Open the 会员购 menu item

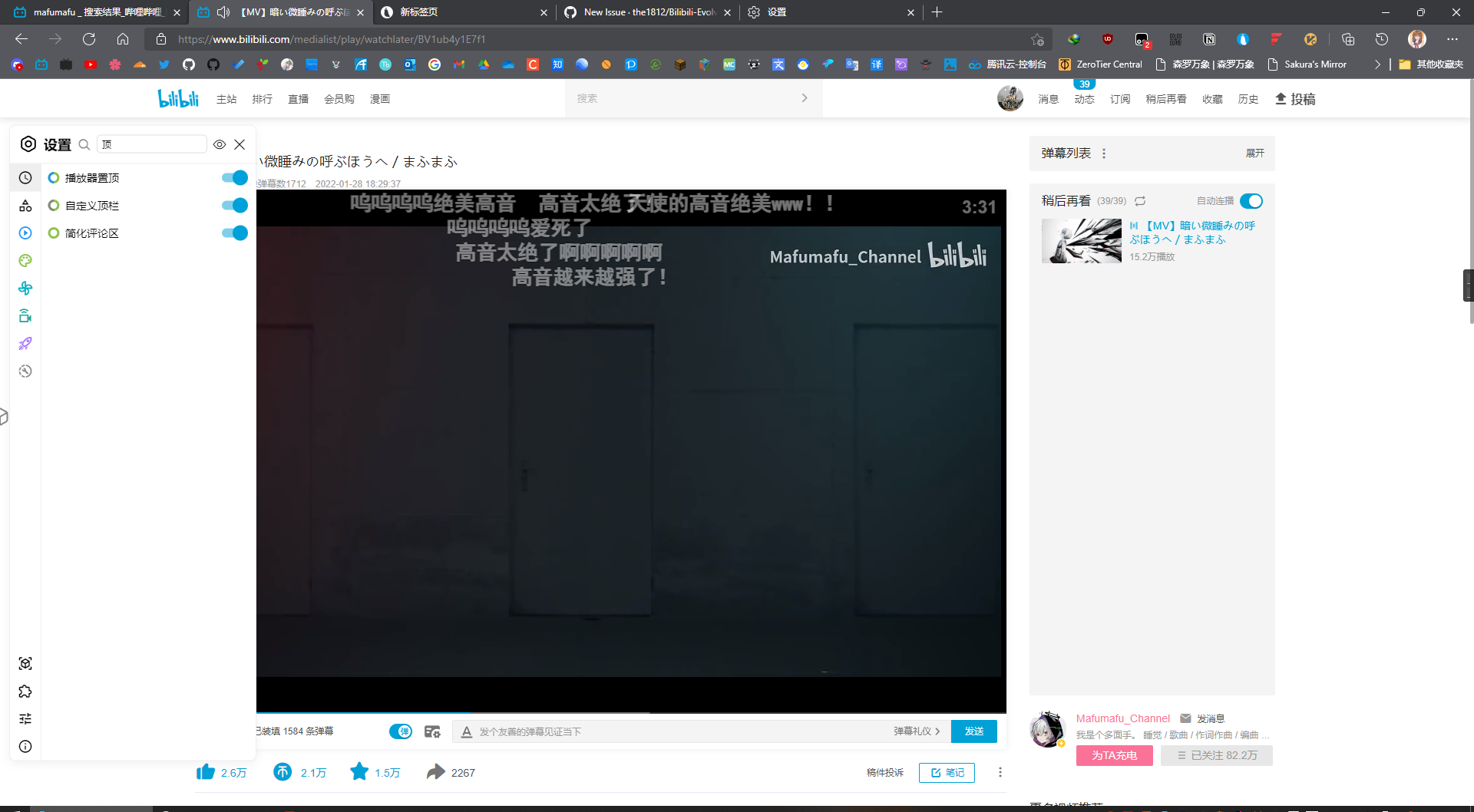coord(339,99)
